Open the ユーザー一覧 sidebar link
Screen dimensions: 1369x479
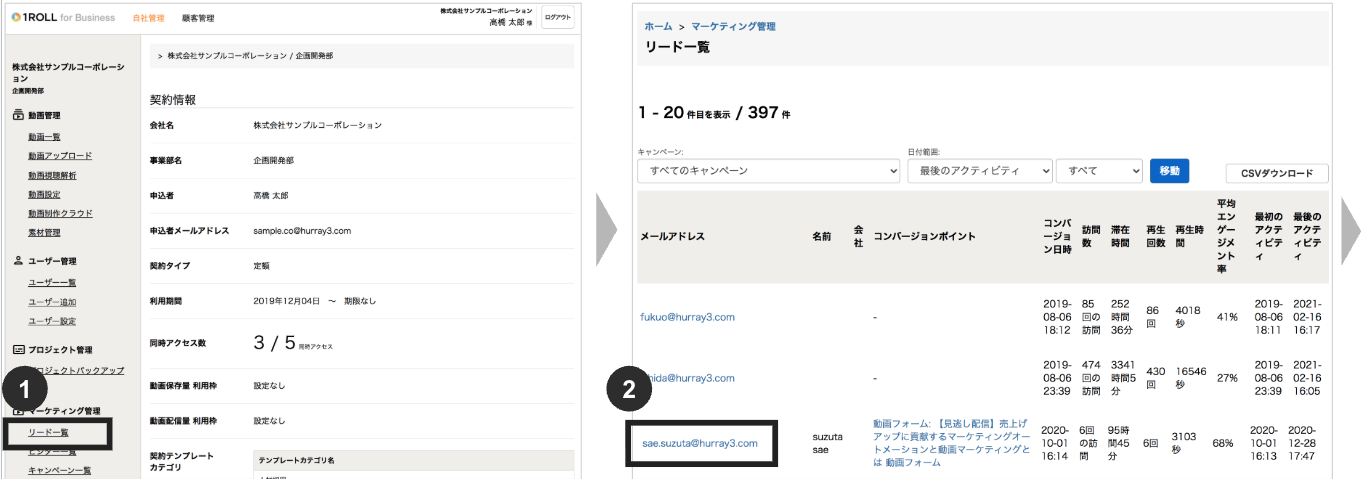(x=52, y=282)
